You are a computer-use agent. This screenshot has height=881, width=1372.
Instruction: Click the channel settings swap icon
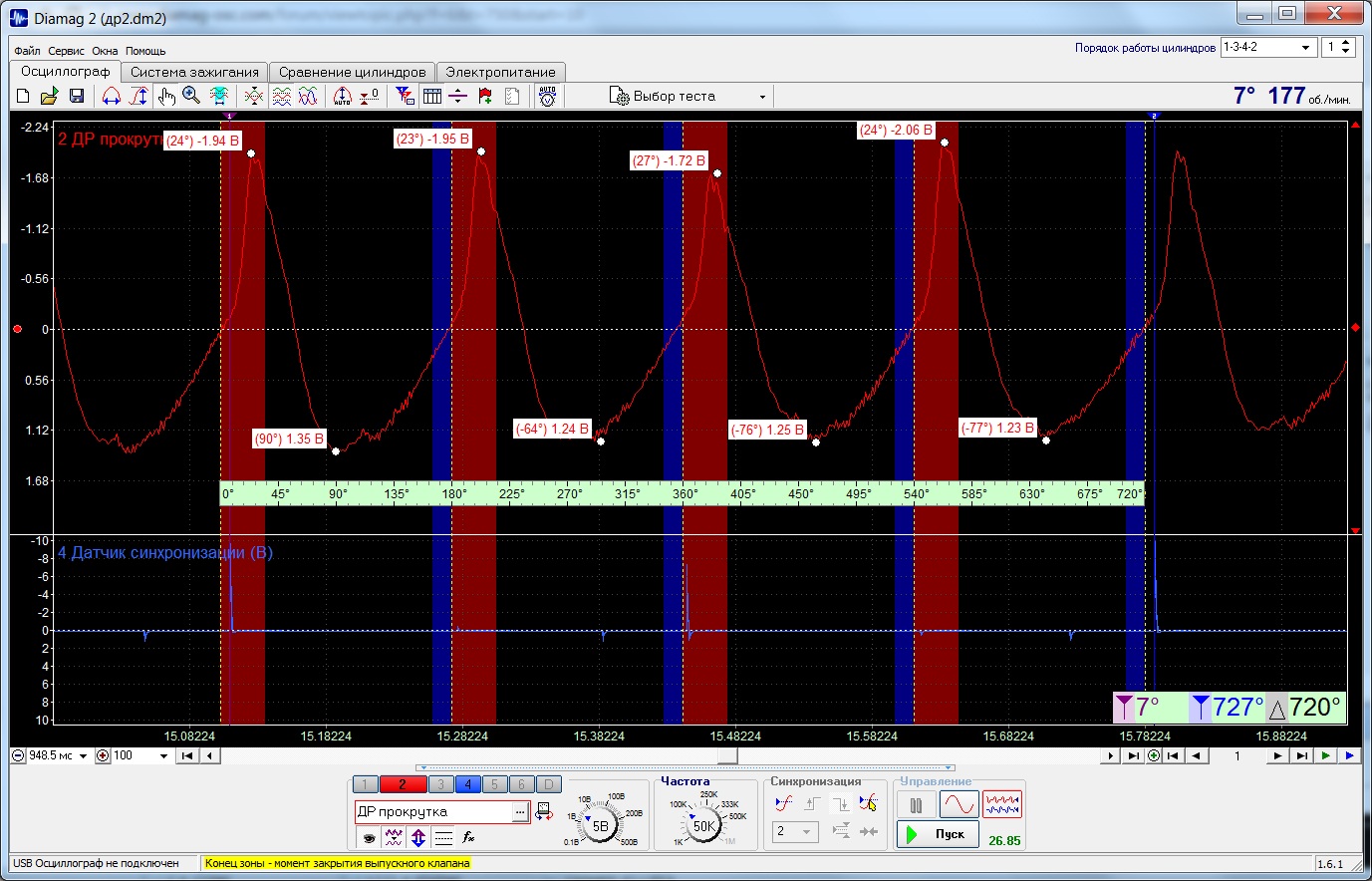pos(544,812)
